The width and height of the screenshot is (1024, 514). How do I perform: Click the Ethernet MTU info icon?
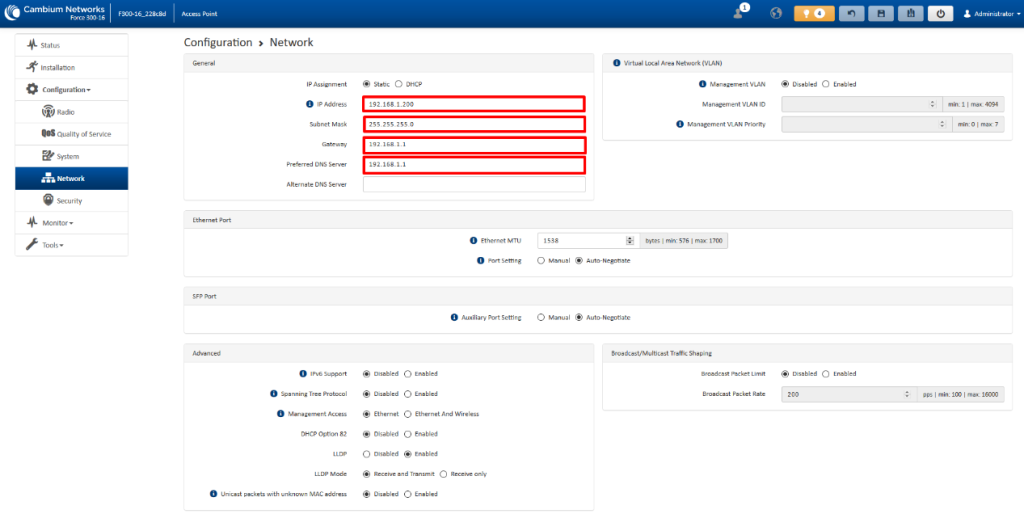(473, 240)
